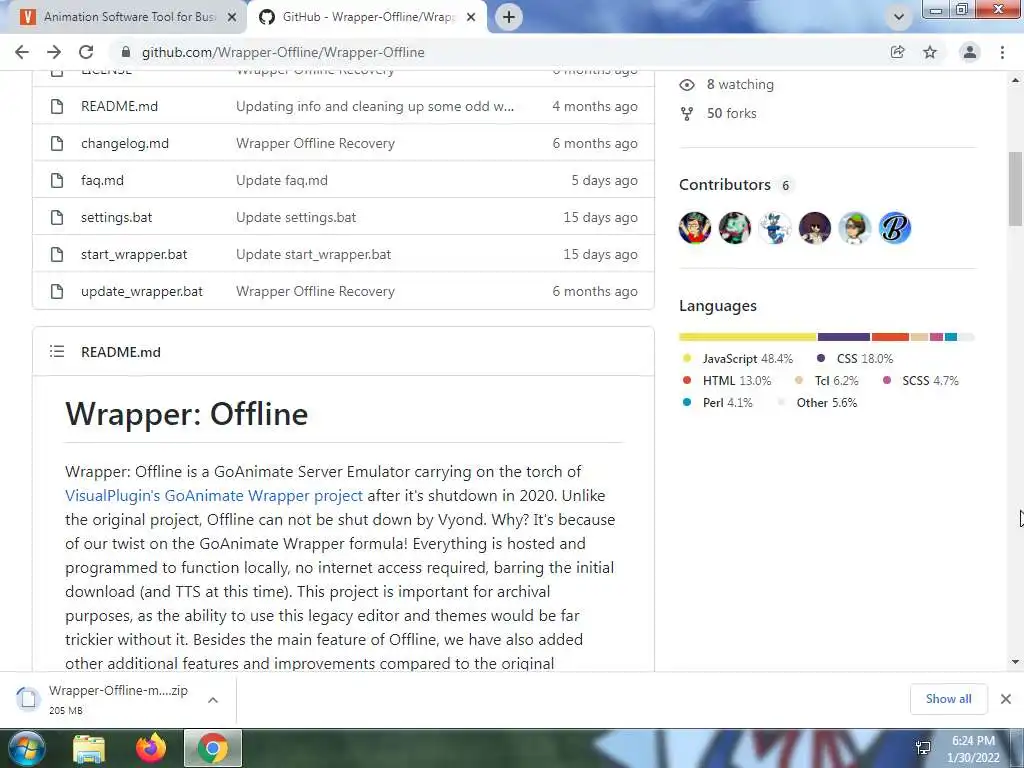View the 50 forks list
The height and width of the screenshot is (768, 1024).
[x=731, y=114]
